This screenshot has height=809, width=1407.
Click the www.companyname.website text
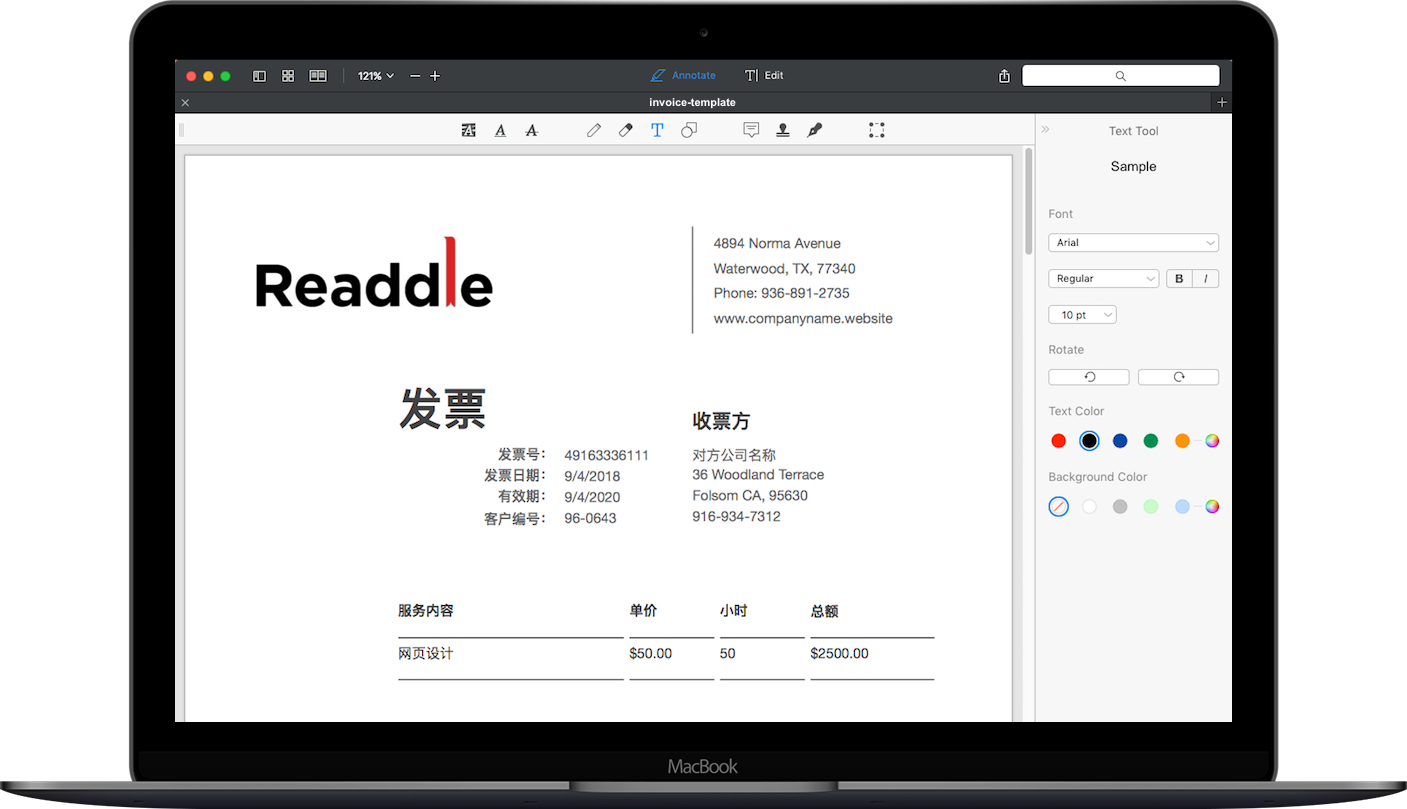803,319
